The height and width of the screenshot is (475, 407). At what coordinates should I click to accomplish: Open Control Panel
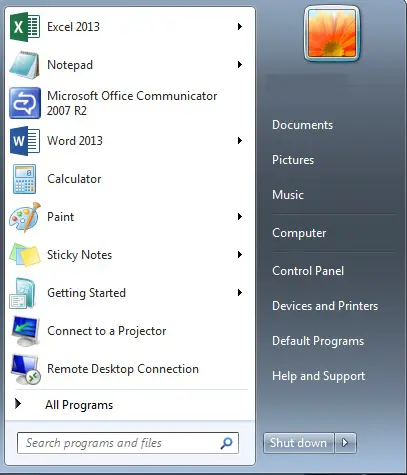[308, 271]
